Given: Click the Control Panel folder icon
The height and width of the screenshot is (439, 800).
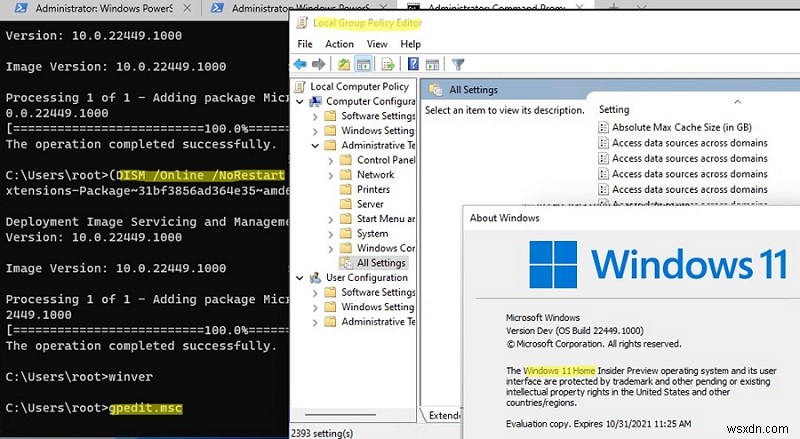Looking at the screenshot, I should (x=346, y=160).
